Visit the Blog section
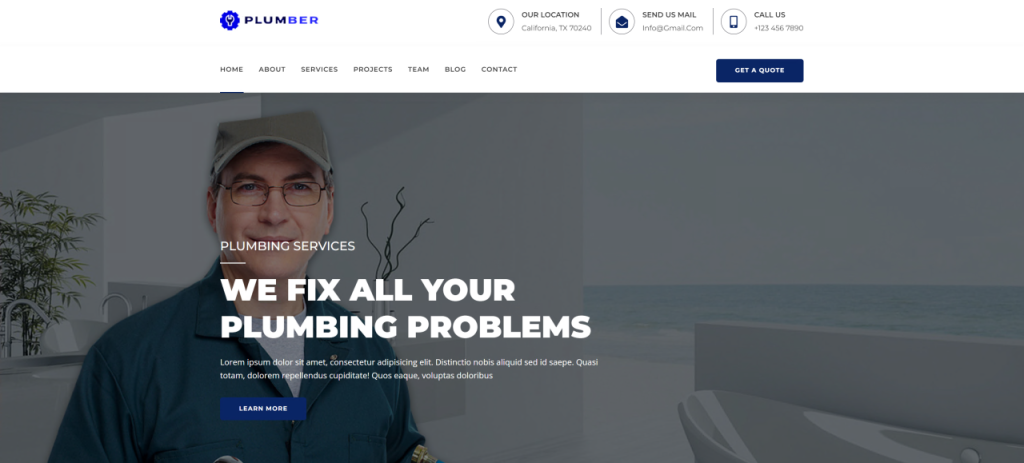1024x463 pixels. [x=455, y=69]
